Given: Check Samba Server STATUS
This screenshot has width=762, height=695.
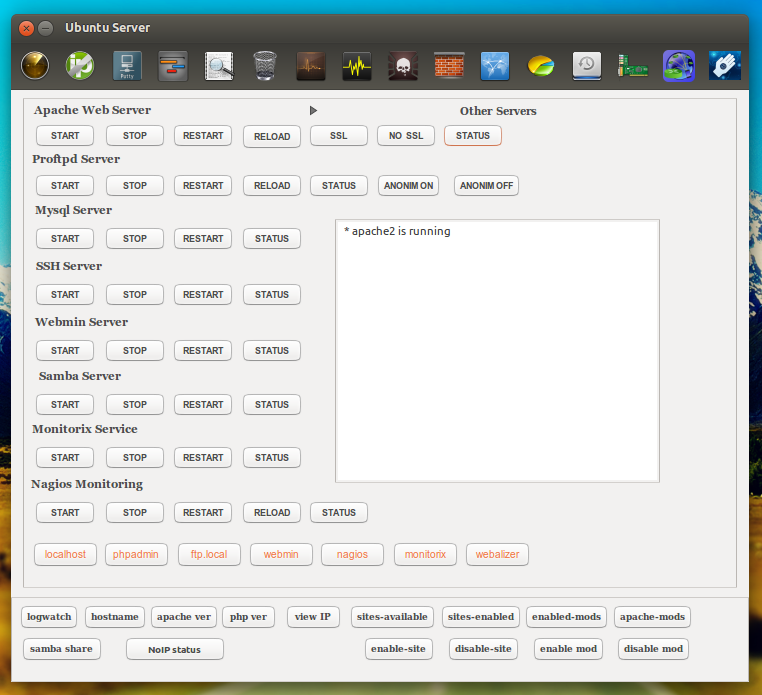Looking at the screenshot, I should click(x=272, y=404).
